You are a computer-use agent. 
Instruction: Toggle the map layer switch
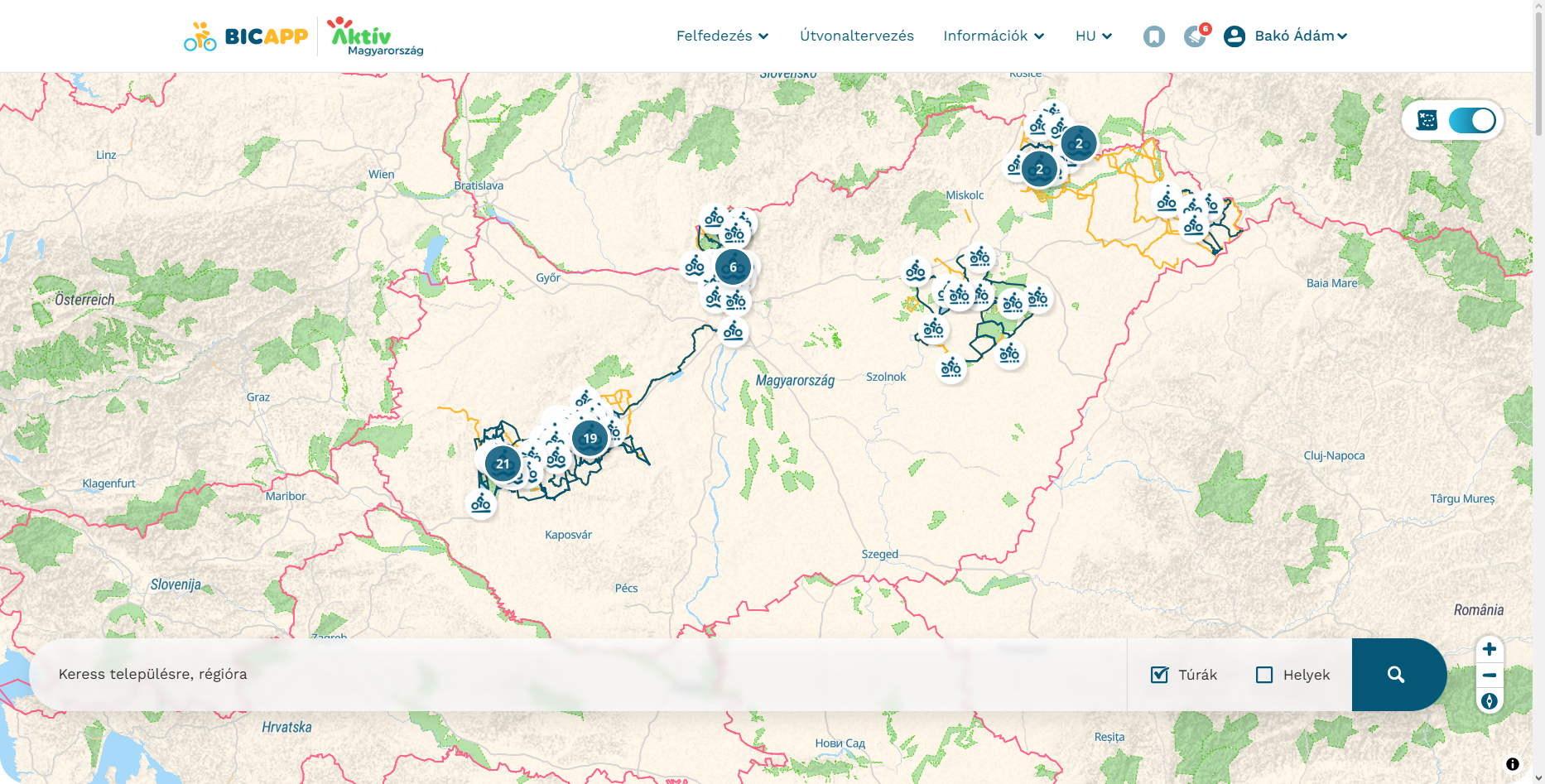pyautogui.click(x=1471, y=121)
